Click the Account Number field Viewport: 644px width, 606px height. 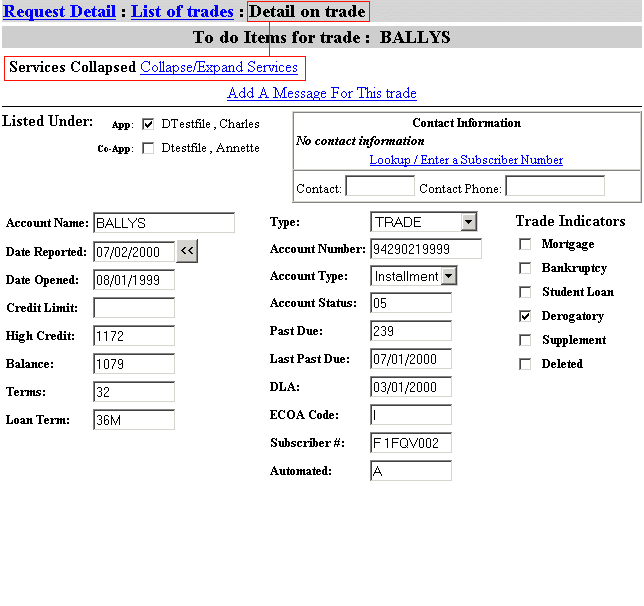point(426,249)
